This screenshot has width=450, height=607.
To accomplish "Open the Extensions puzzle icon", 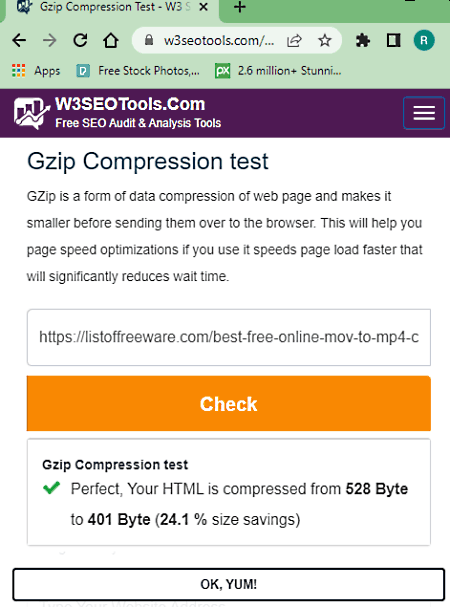I will click(362, 40).
